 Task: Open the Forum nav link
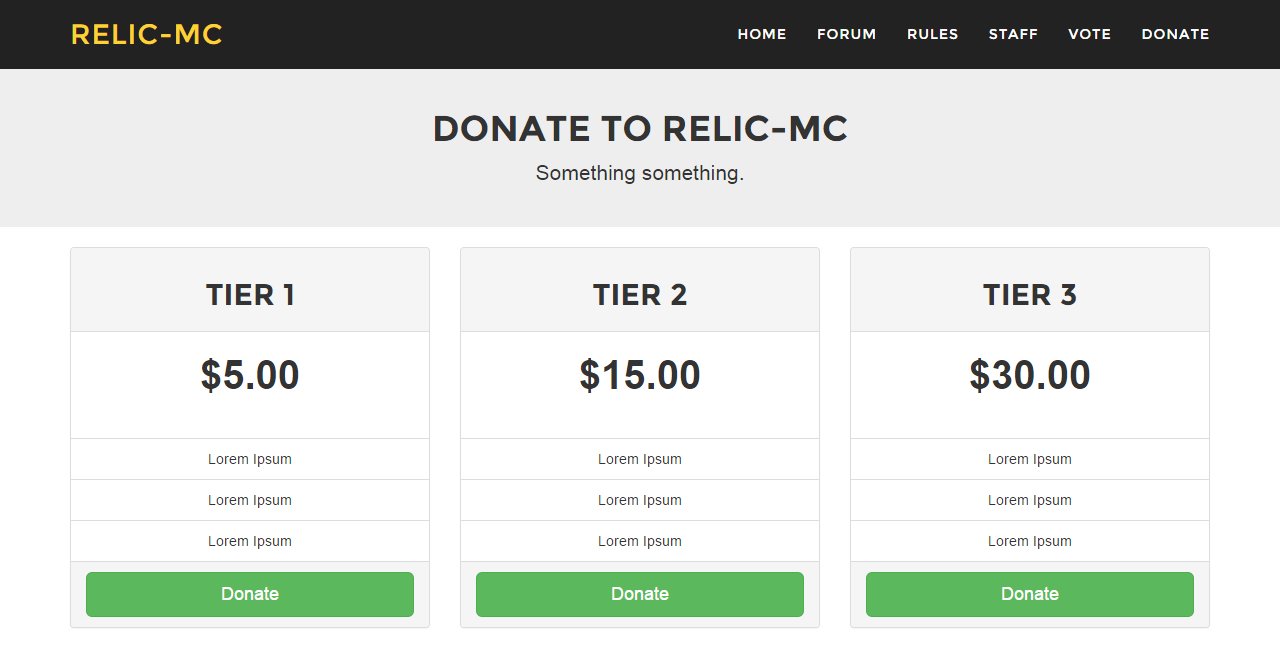pyautogui.click(x=846, y=34)
